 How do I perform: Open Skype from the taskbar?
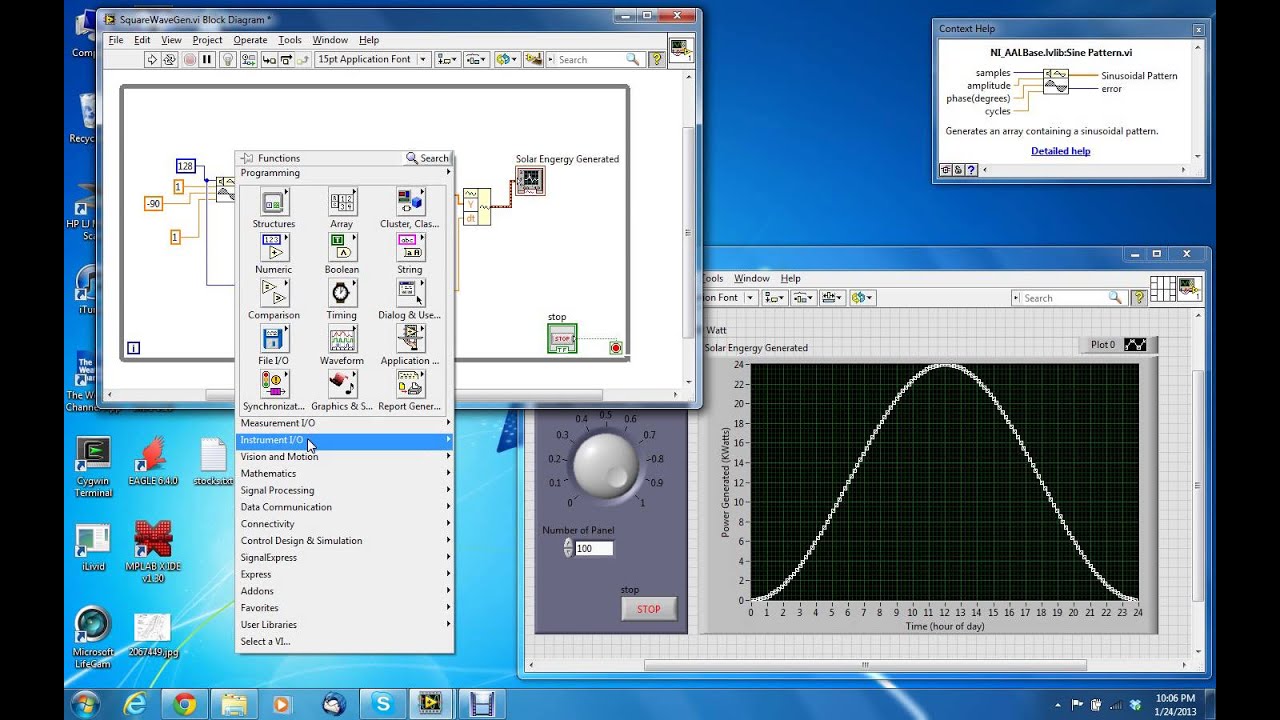(x=382, y=704)
